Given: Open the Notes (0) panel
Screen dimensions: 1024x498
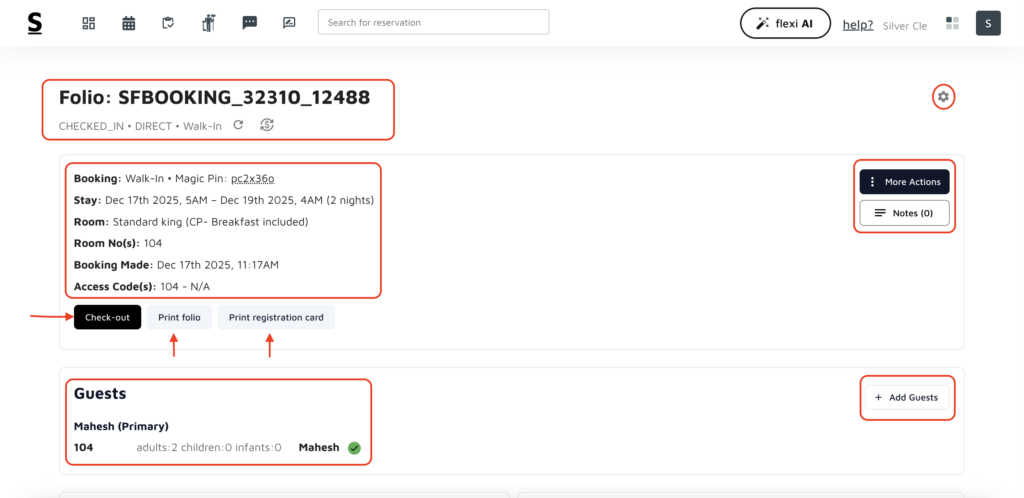Looking at the screenshot, I should point(904,213).
